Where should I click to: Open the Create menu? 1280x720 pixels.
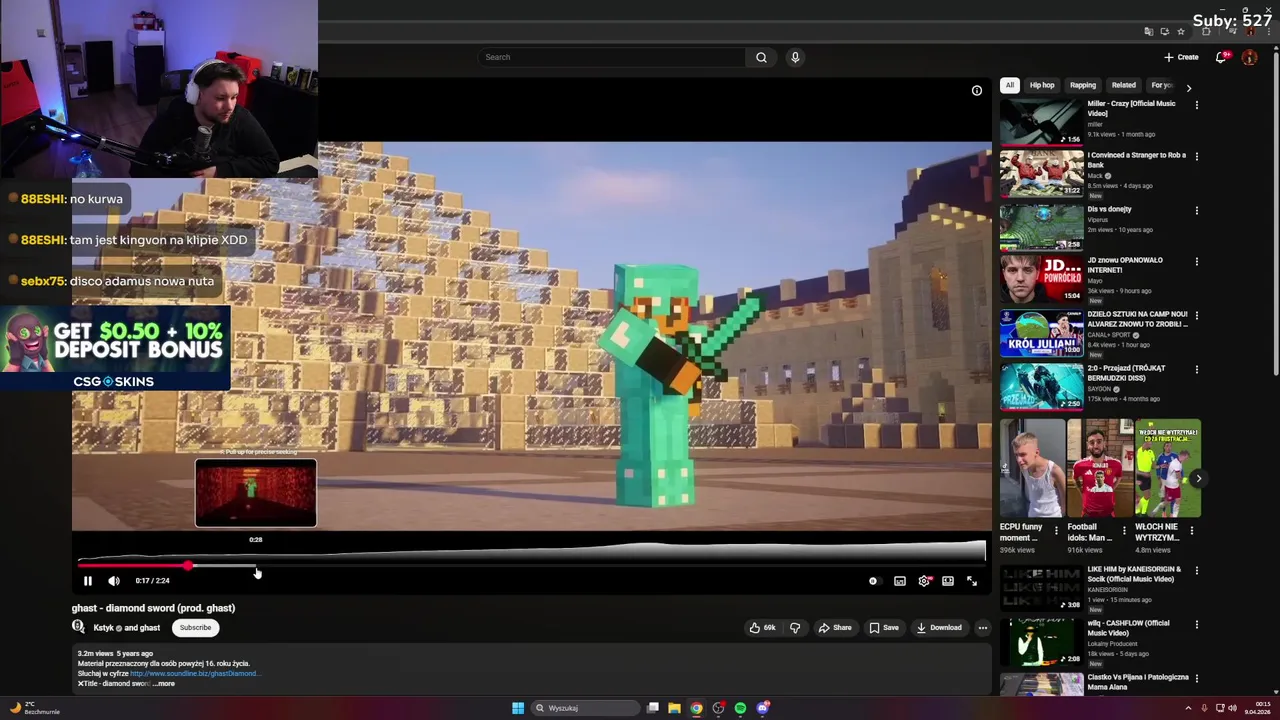point(1181,57)
